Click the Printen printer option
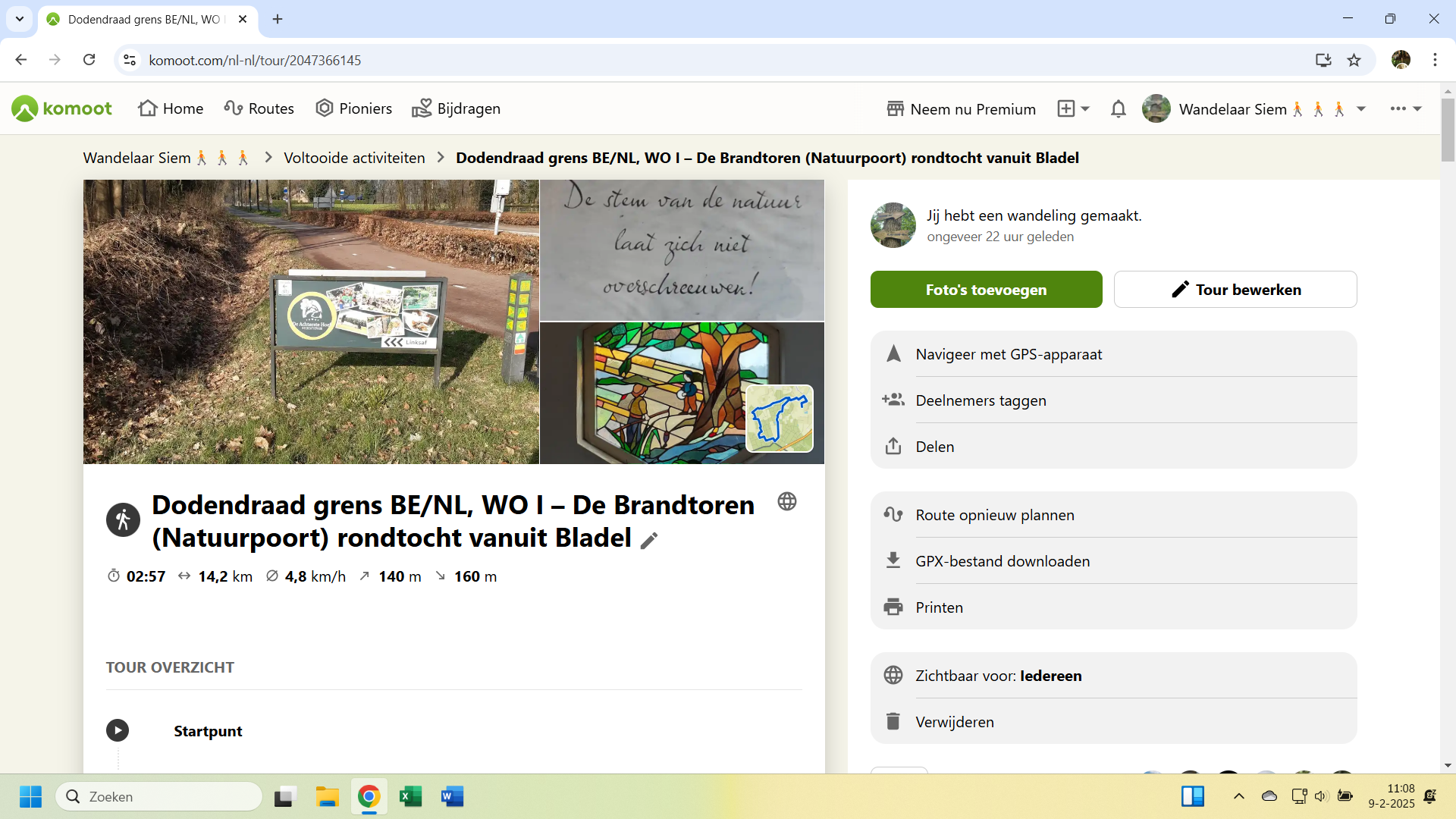The height and width of the screenshot is (819, 1456). point(939,607)
